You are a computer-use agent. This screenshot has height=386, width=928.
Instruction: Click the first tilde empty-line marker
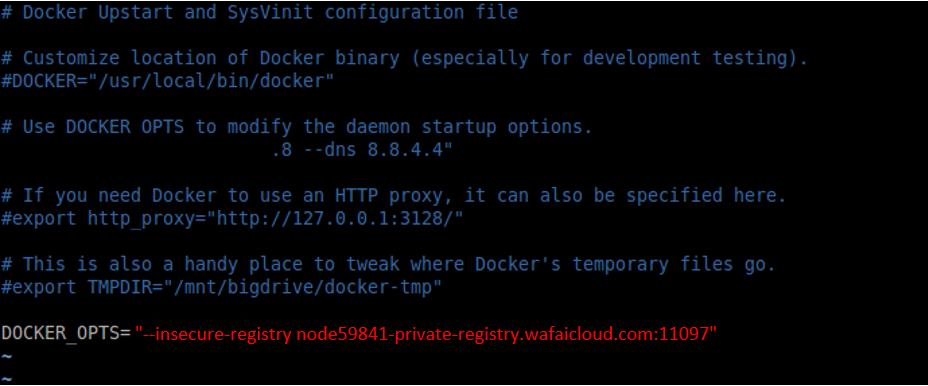tap(6, 357)
